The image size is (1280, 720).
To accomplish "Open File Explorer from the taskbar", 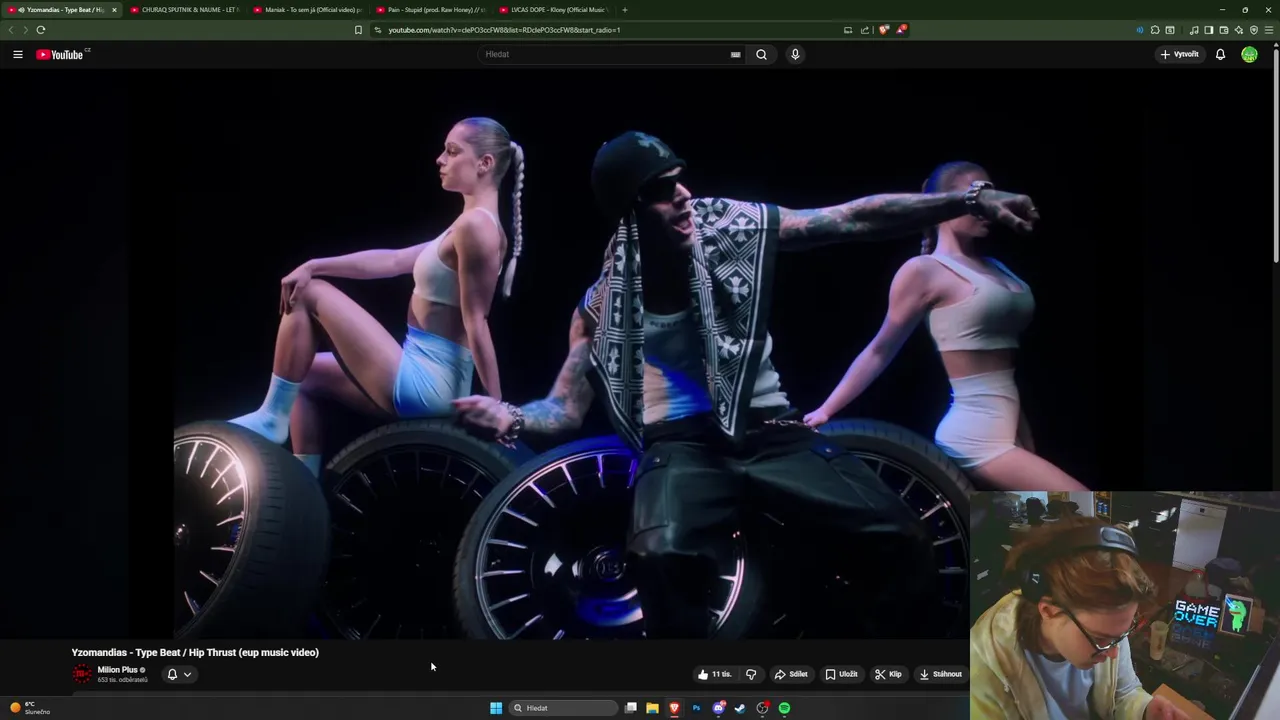I will pos(652,708).
